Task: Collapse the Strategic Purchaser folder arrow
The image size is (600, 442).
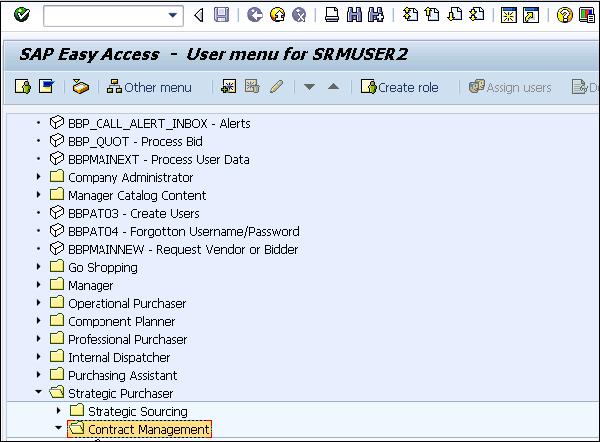Action: click(38, 392)
